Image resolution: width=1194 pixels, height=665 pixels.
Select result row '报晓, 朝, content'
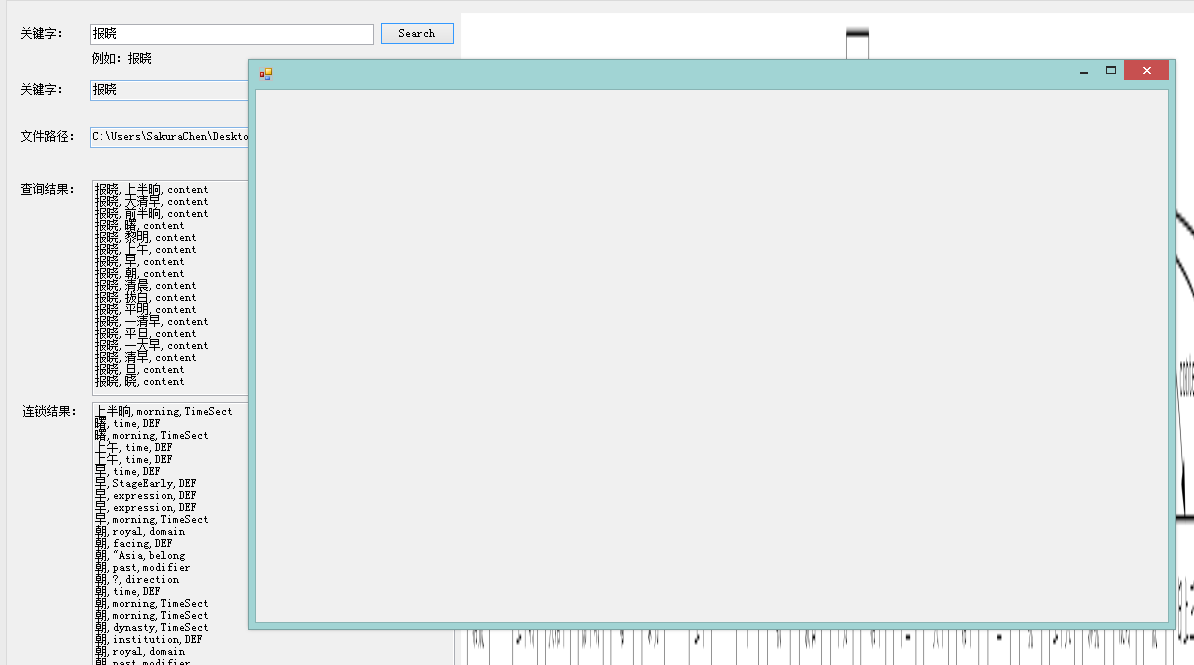pyautogui.click(x=139, y=274)
